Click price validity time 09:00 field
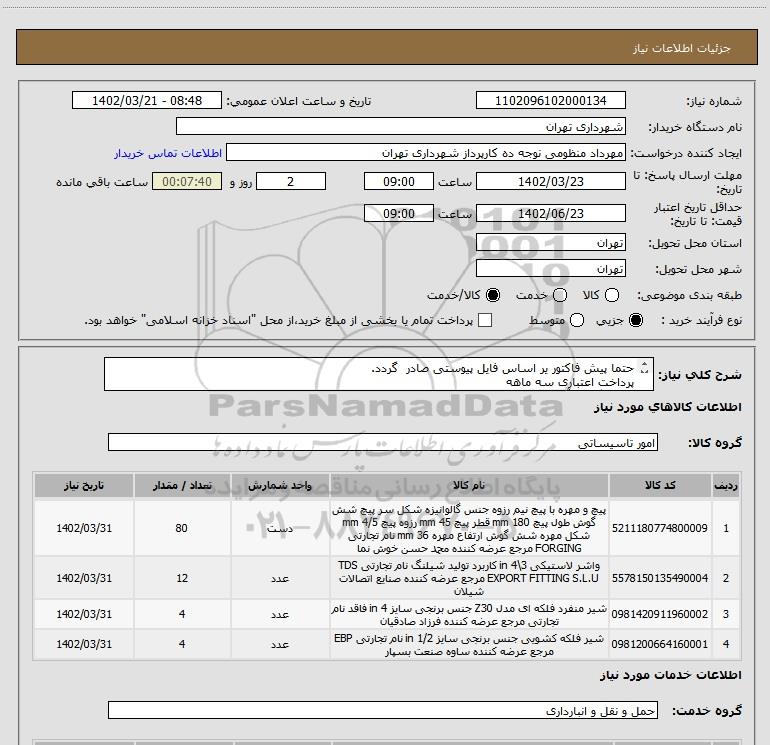Screen dimensions: 770x745 pyautogui.click(x=399, y=213)
